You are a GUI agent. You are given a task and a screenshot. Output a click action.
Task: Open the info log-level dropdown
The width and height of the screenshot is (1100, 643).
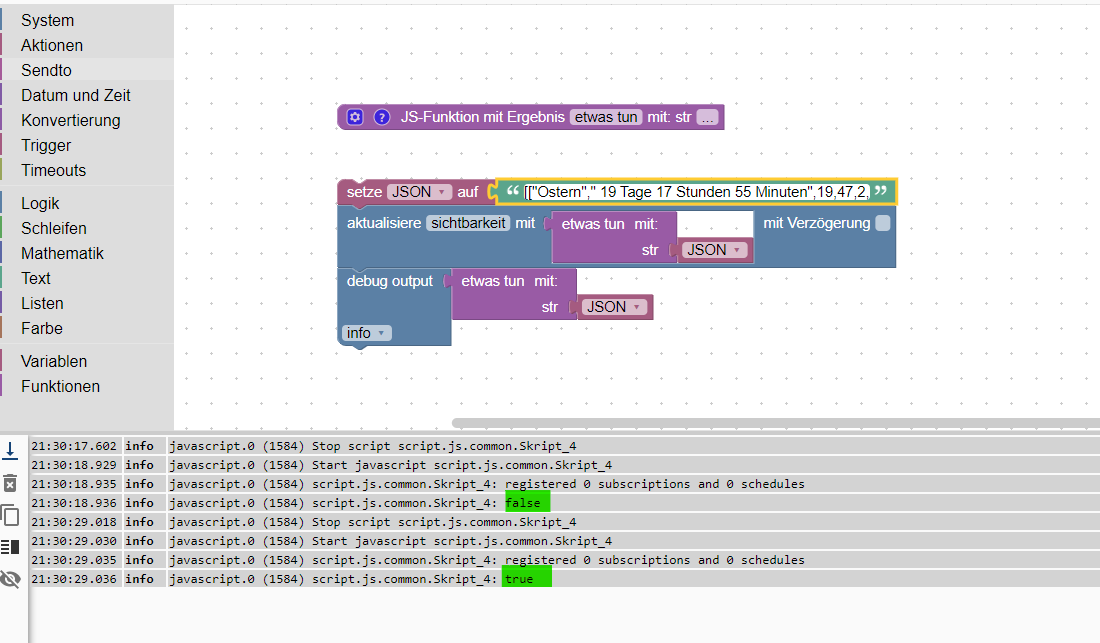pos(366,333)
